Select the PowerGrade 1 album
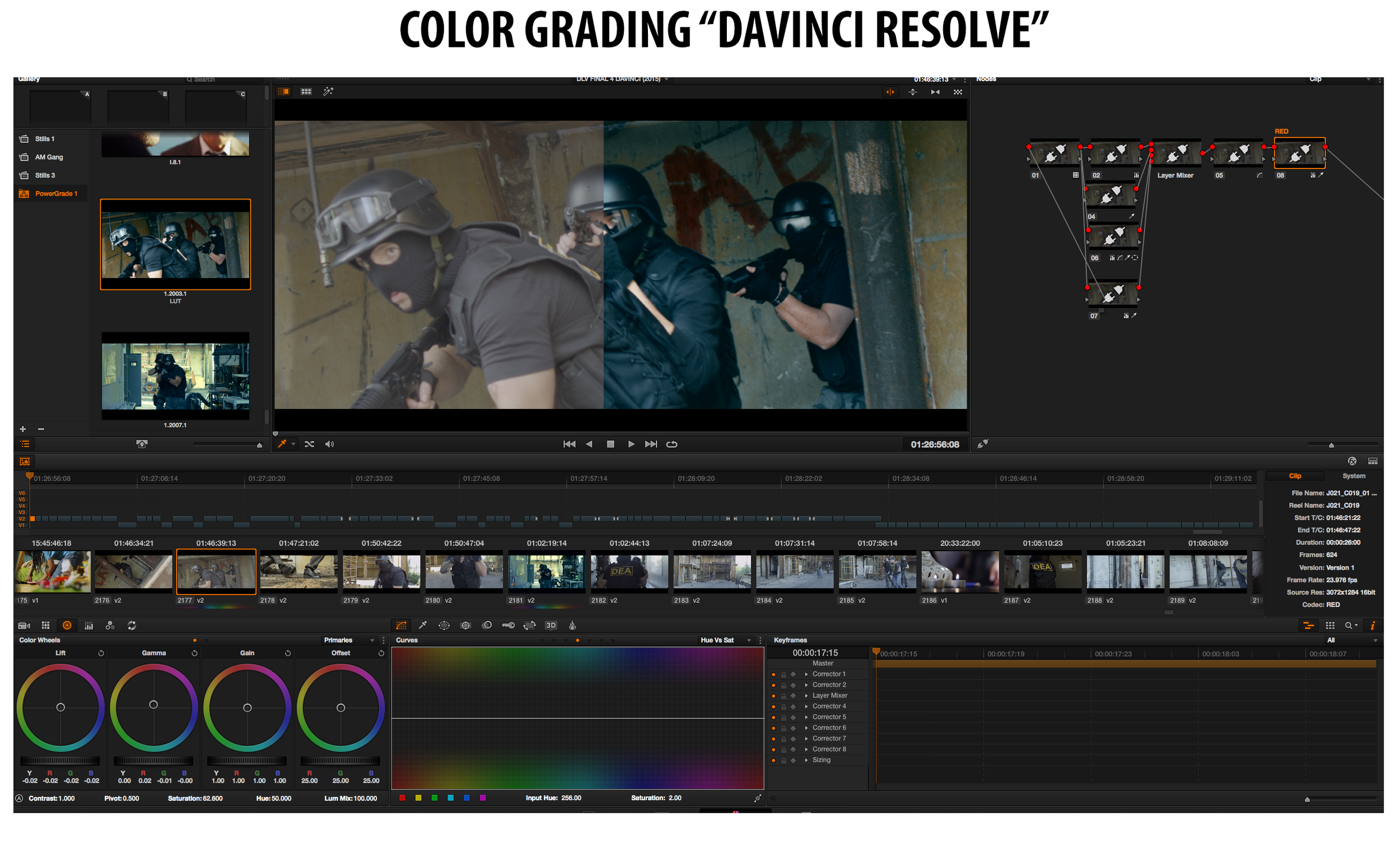Viewport: 1400px width, 849px height. [51, 194]
